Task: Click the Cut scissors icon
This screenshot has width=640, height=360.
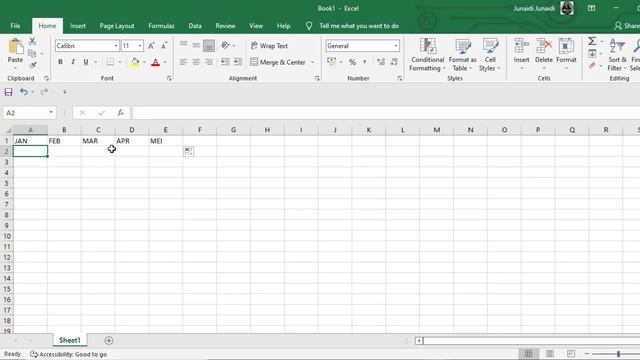Action: [32, 41]
